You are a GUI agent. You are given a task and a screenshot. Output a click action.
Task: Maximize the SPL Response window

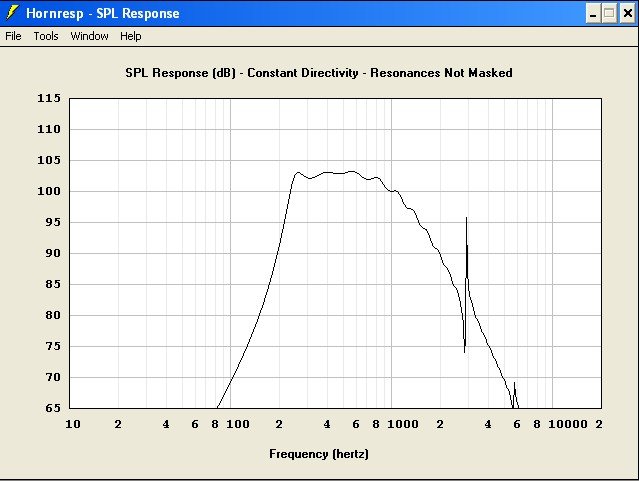609,14
